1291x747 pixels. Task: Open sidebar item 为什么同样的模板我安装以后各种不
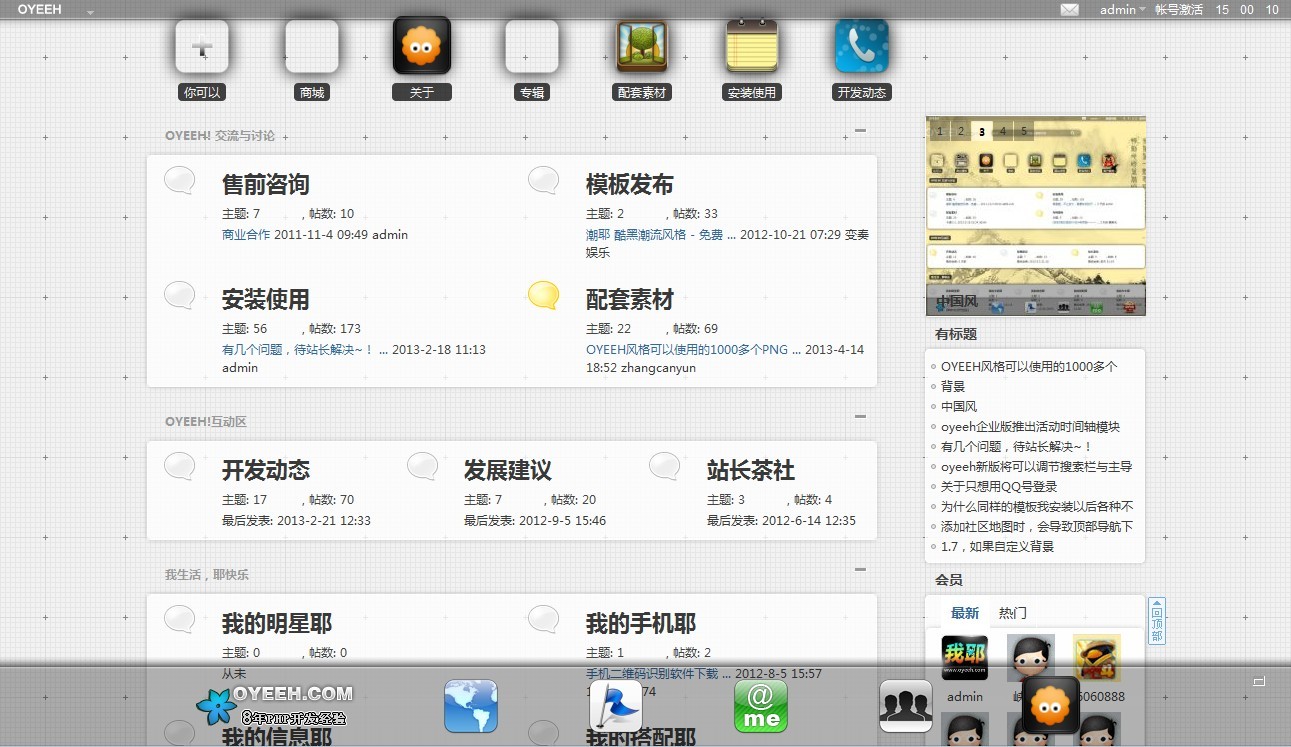(x=1037, y=507)
